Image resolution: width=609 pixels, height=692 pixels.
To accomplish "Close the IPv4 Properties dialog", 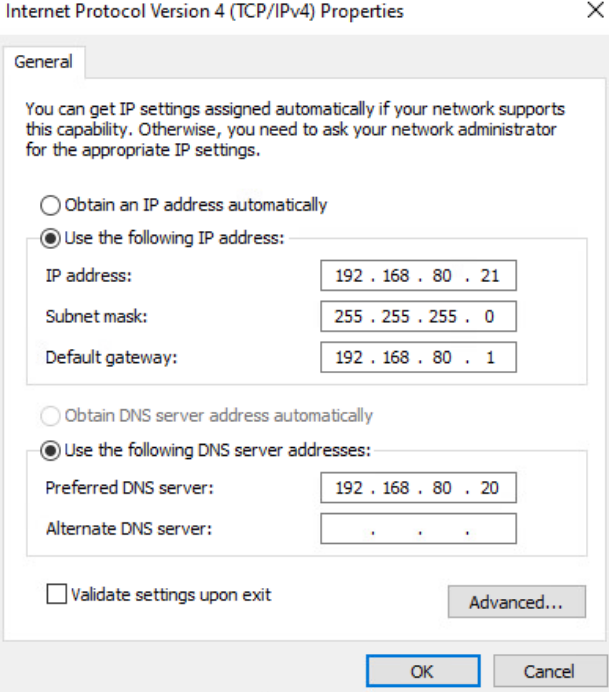I will tap(587, 13).
